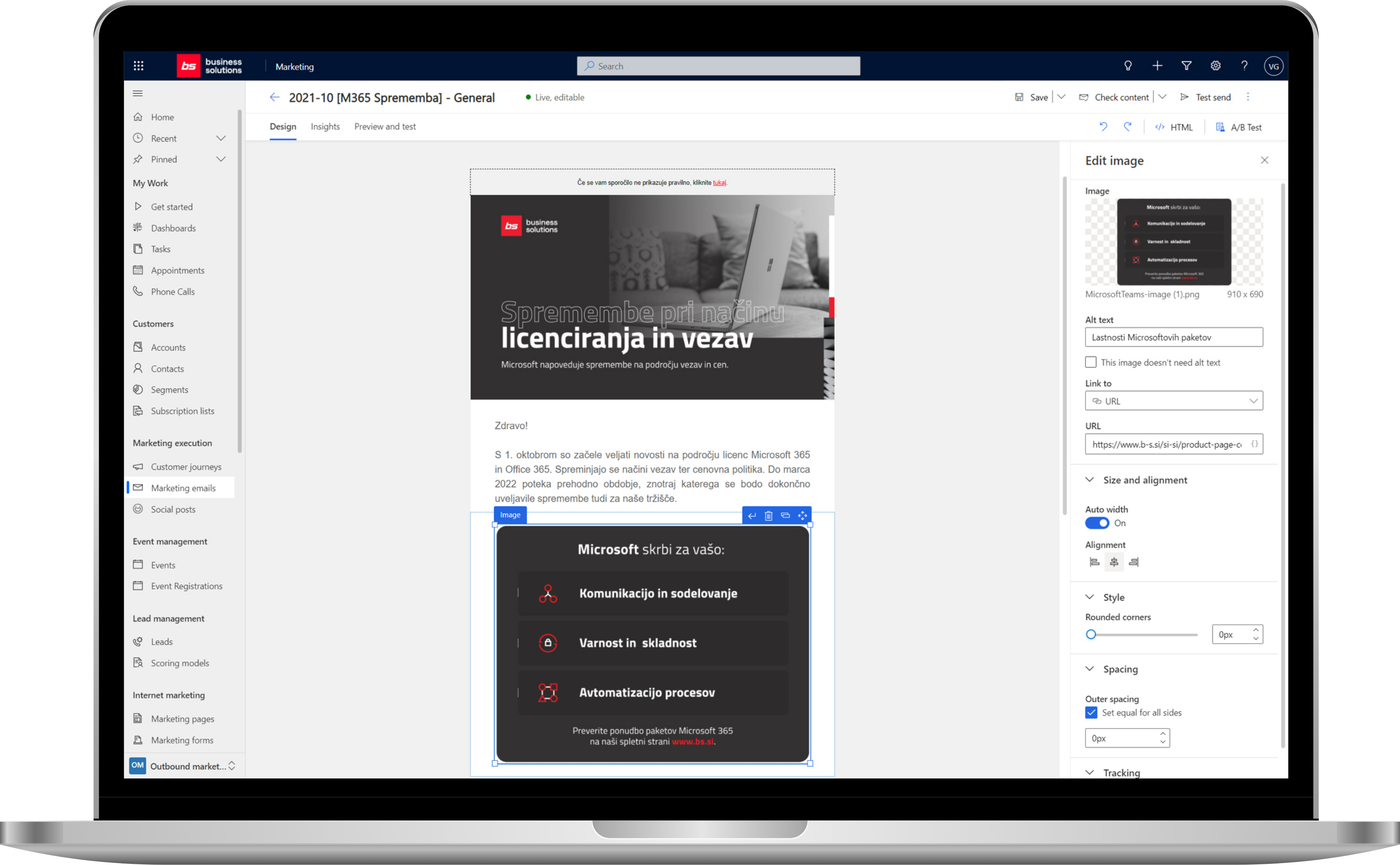The height and width of the screenshot is (865, 1400).
Task: Click the tukaj link in email header
Action: [719, 183]
